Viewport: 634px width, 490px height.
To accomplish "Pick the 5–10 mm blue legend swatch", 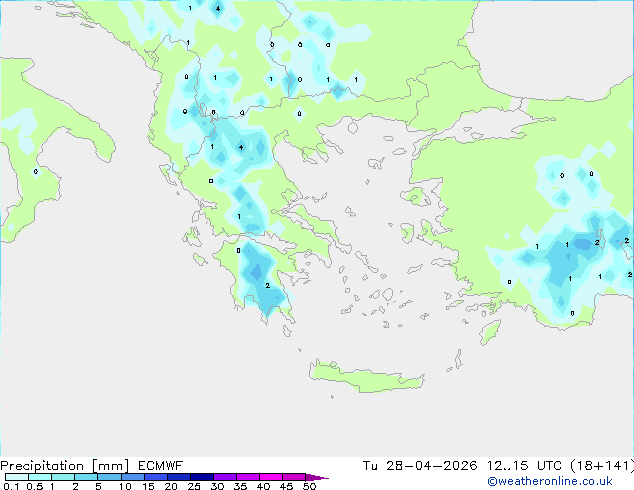I will tap(109, 477).
